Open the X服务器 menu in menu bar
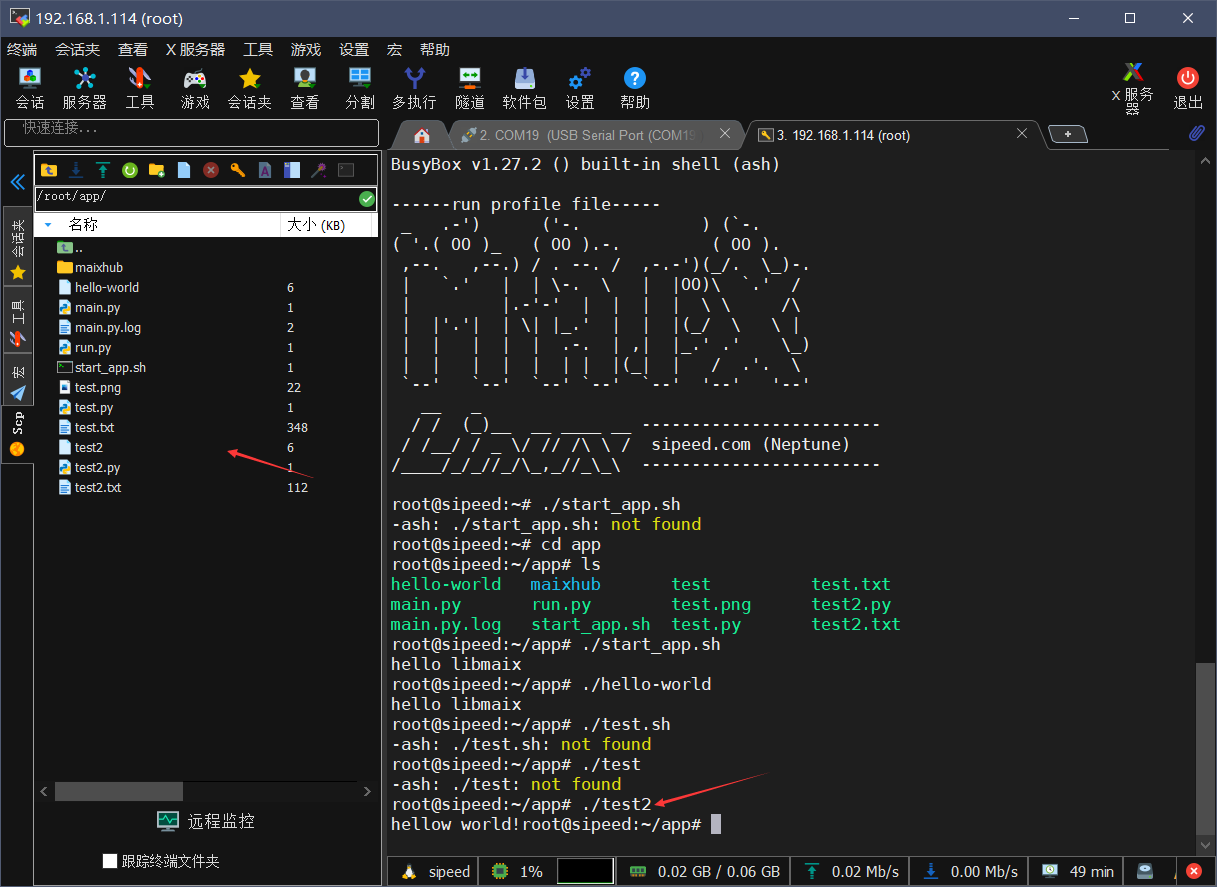 point(195,49)
